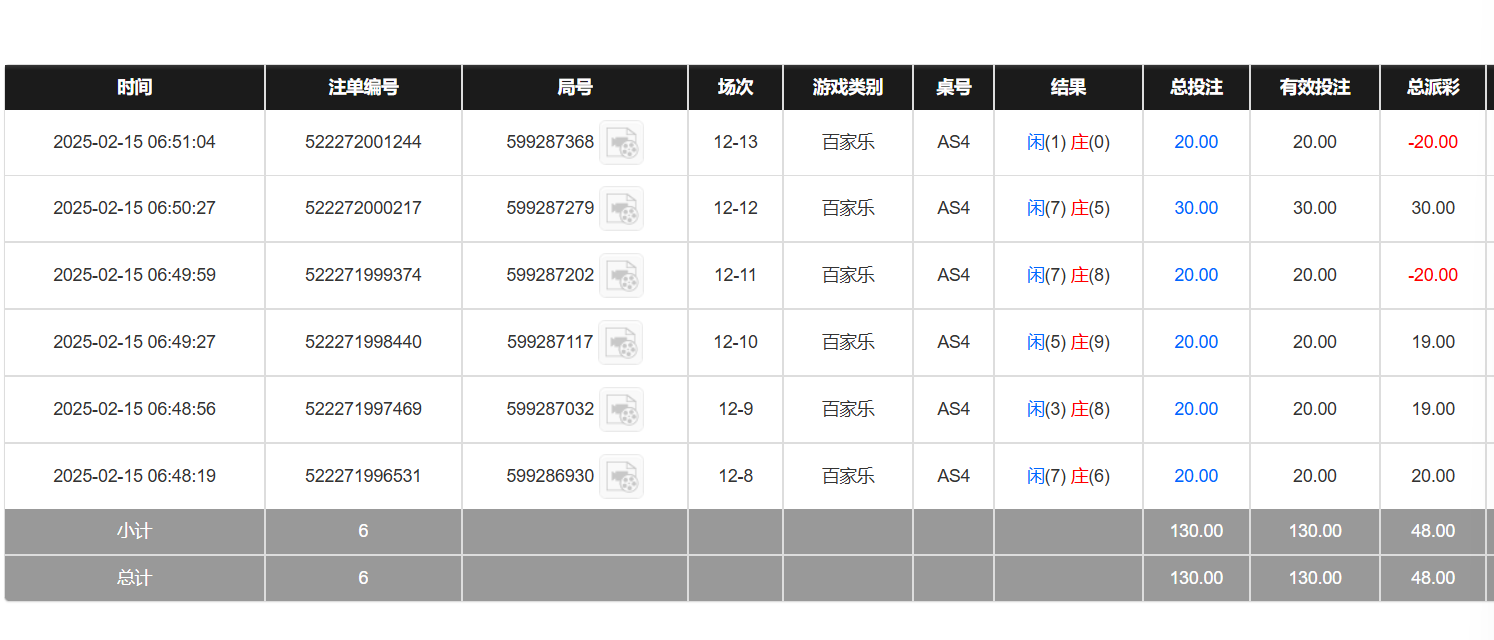Click the red -20.00 payout in session 12-11 row
Image resolution: width=1494 pixels, height=640 pixels.
pos(1433,275)
